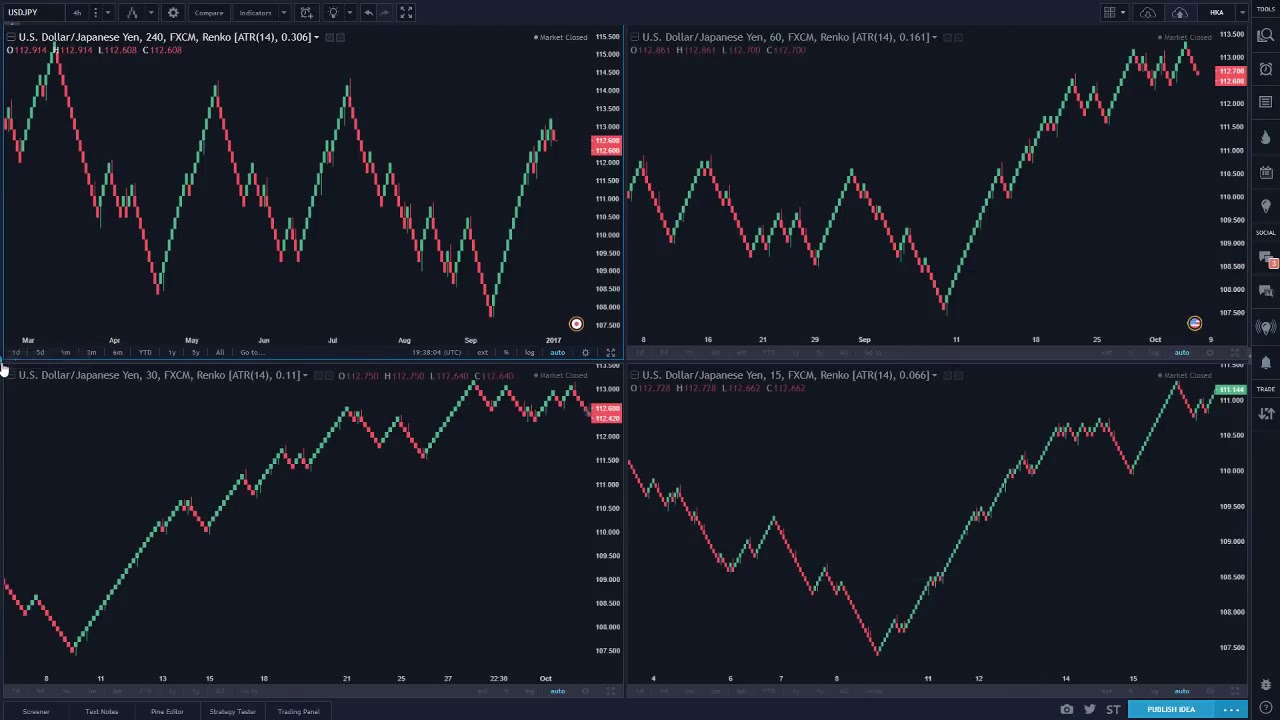Redo action with the forward arrow
The height and width of the screenshot is (720, 1280).
point(385,13)
